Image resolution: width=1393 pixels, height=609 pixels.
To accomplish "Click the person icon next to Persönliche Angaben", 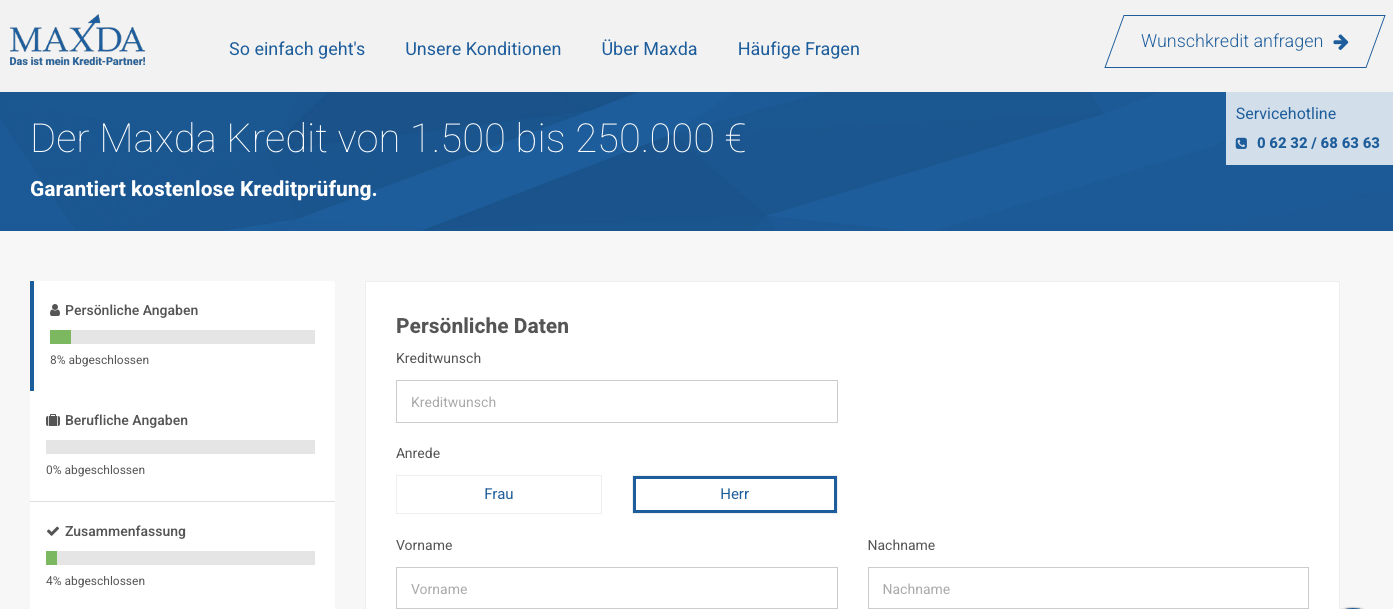I will (x=55, y=311).
